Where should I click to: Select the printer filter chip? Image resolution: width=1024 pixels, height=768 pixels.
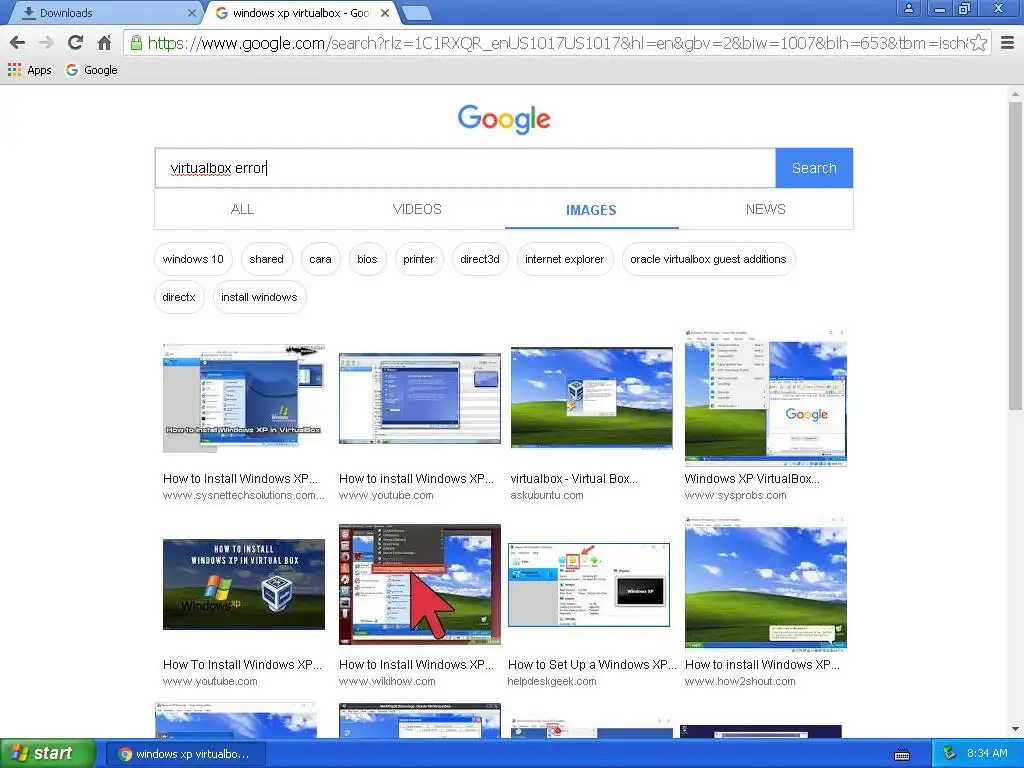click(419, 259)
